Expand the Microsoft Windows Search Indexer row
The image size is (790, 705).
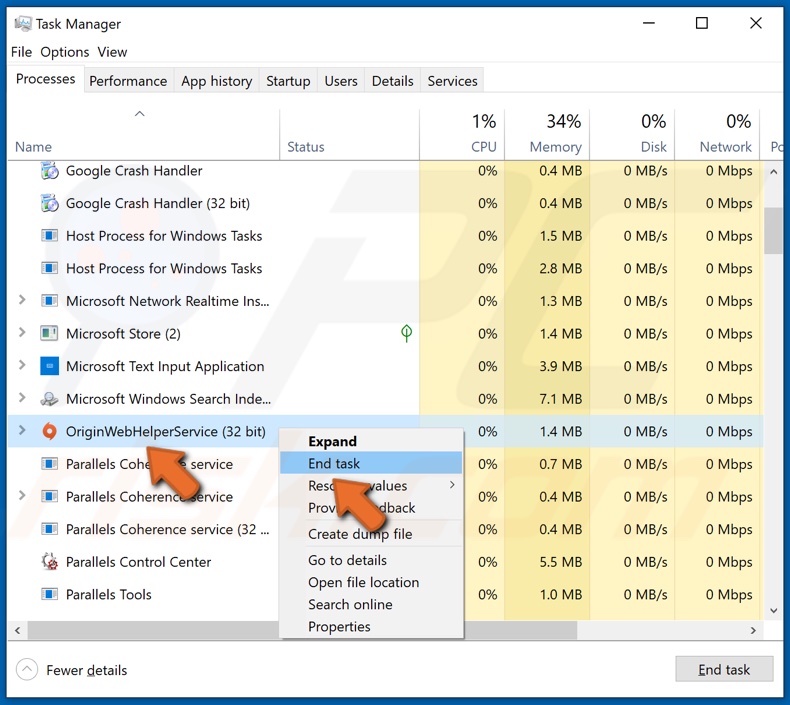(x=22, y=398)
